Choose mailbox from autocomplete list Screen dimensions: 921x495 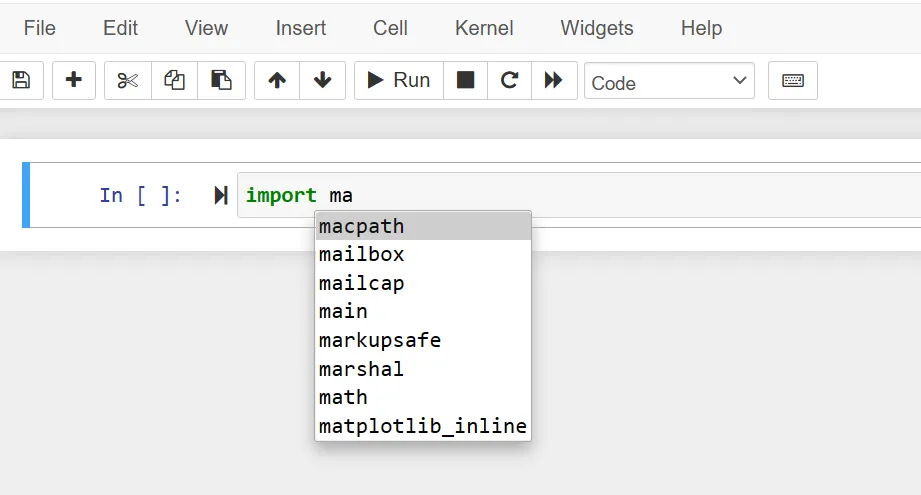click(423, 254)
